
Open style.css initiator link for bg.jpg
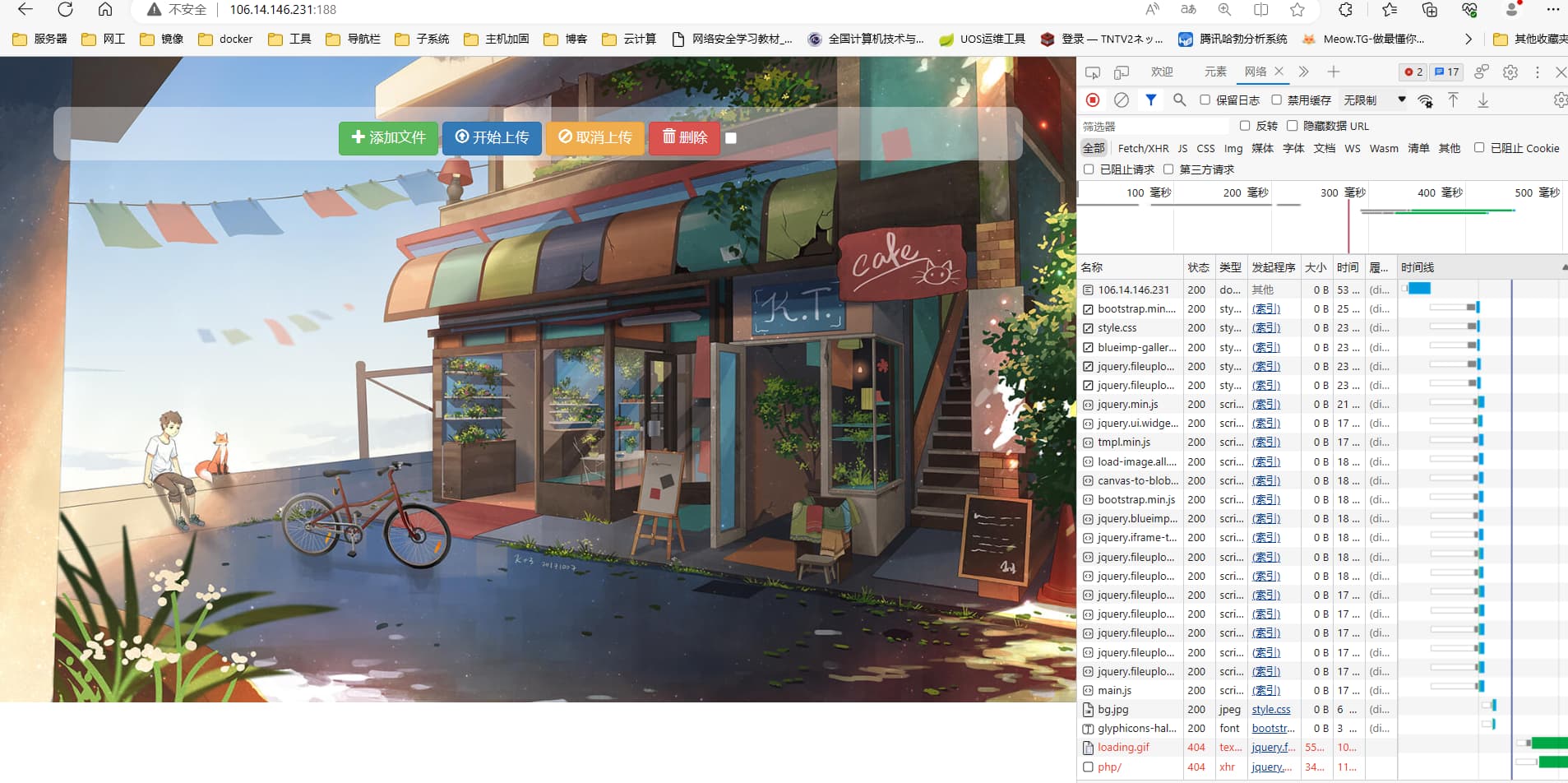(1271, 710)
